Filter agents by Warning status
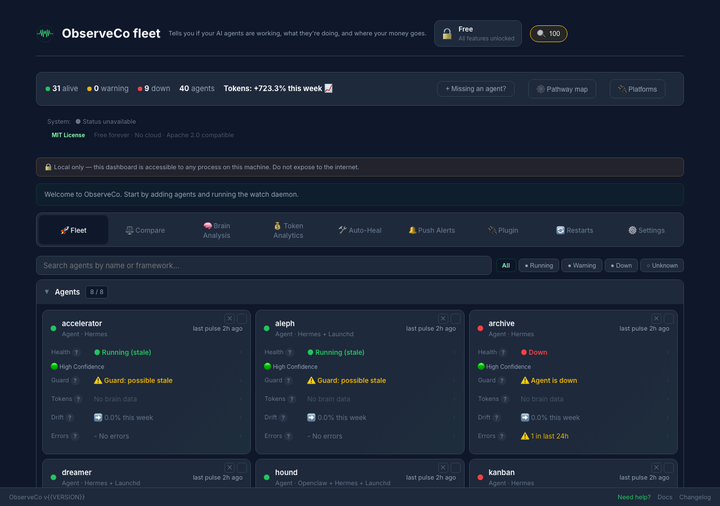 (582, 265)
